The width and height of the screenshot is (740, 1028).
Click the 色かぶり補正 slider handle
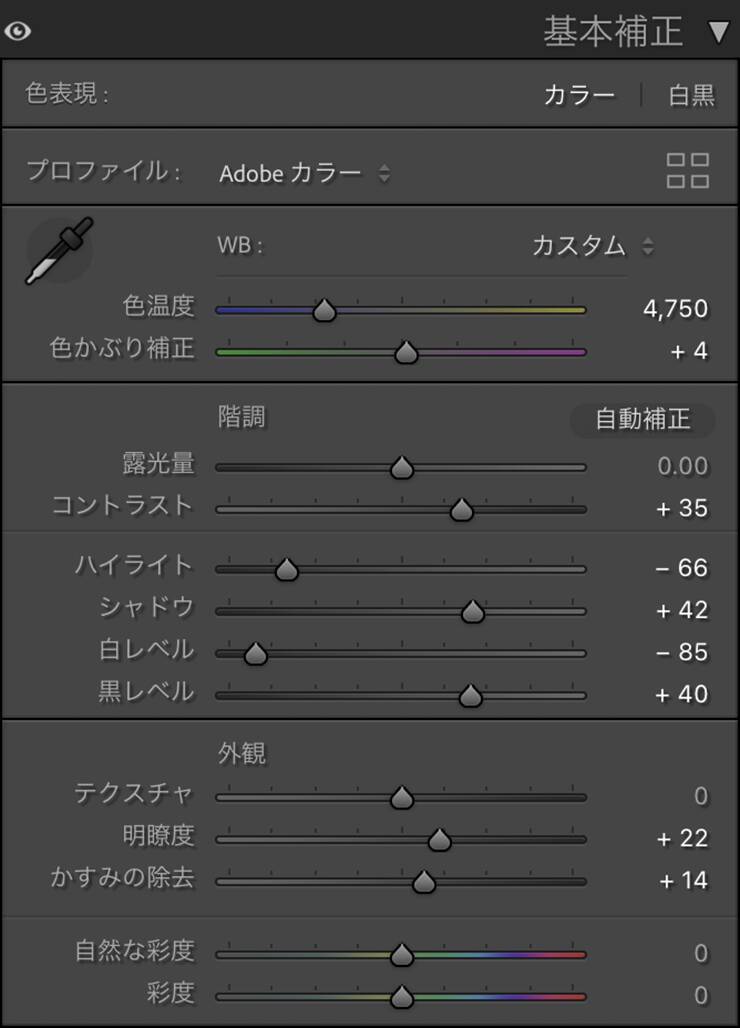tap(405, 352)
